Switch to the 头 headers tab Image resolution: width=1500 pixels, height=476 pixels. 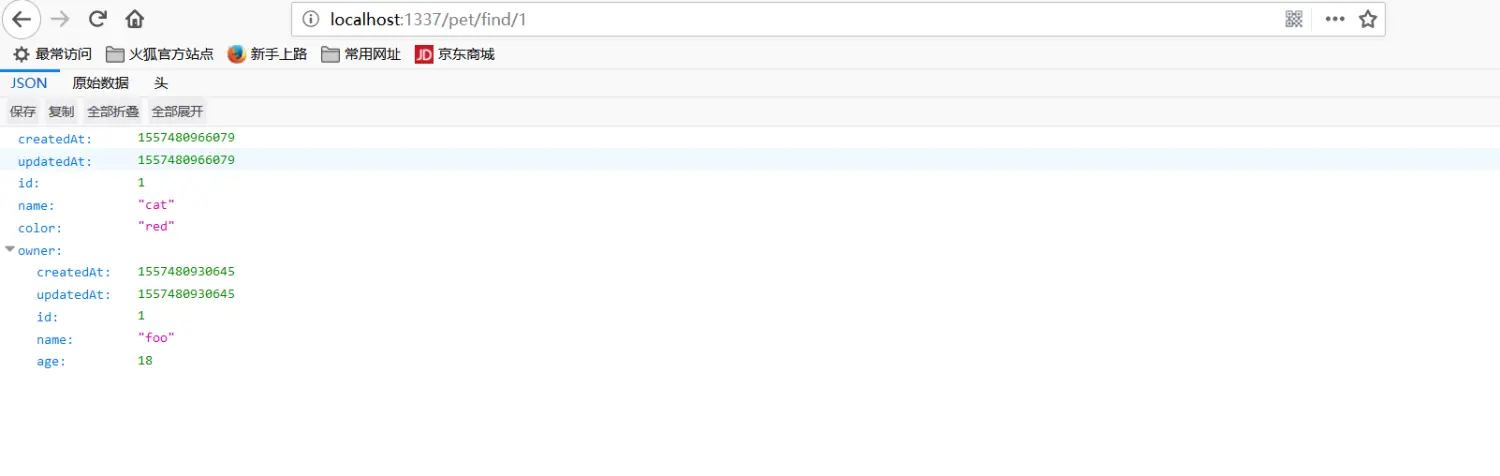161,83
